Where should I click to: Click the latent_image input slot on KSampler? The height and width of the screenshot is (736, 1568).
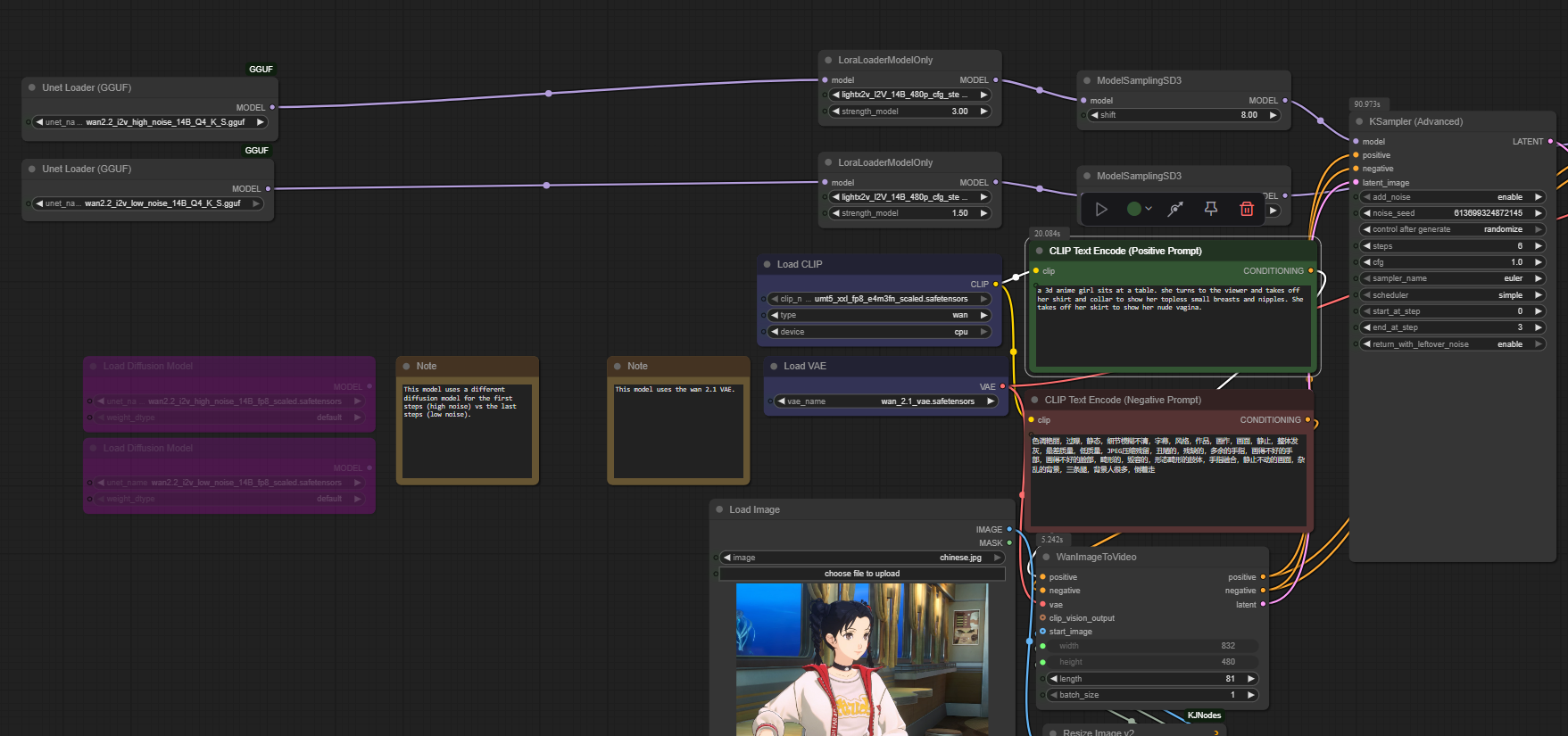[1356, 182]
